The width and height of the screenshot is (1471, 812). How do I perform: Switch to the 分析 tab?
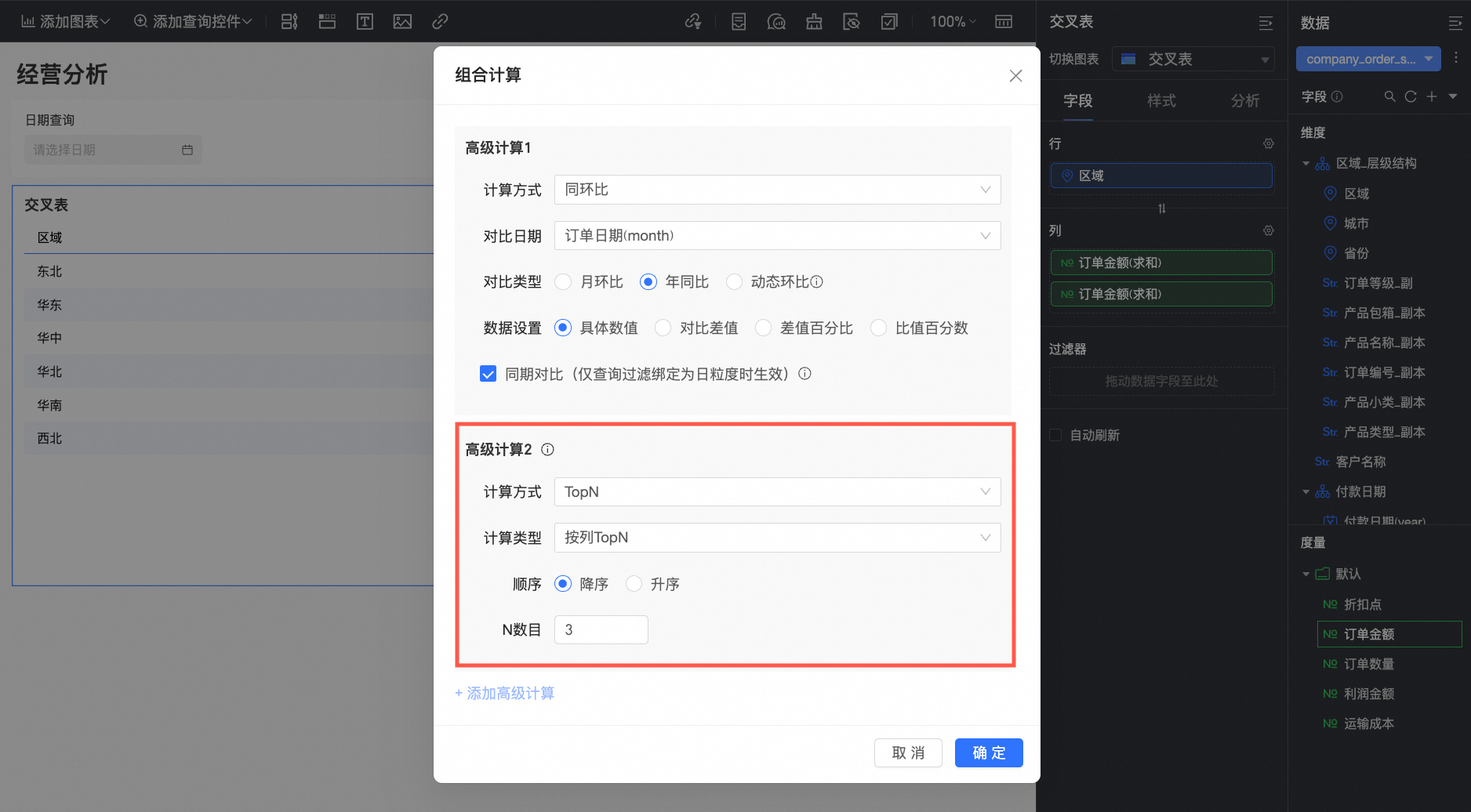click(x=1245, y=100)
